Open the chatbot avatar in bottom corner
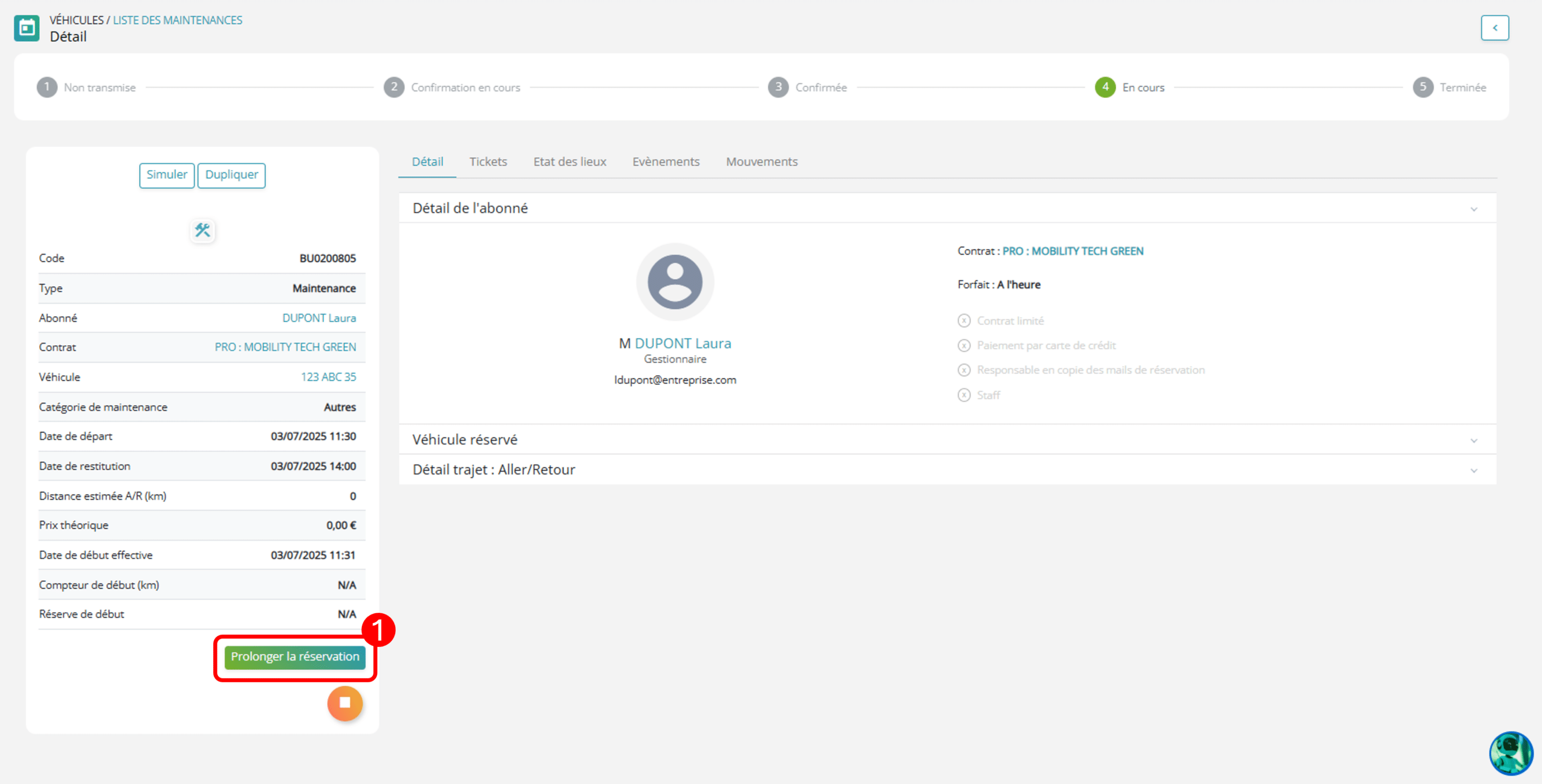 click(1511, 753)
